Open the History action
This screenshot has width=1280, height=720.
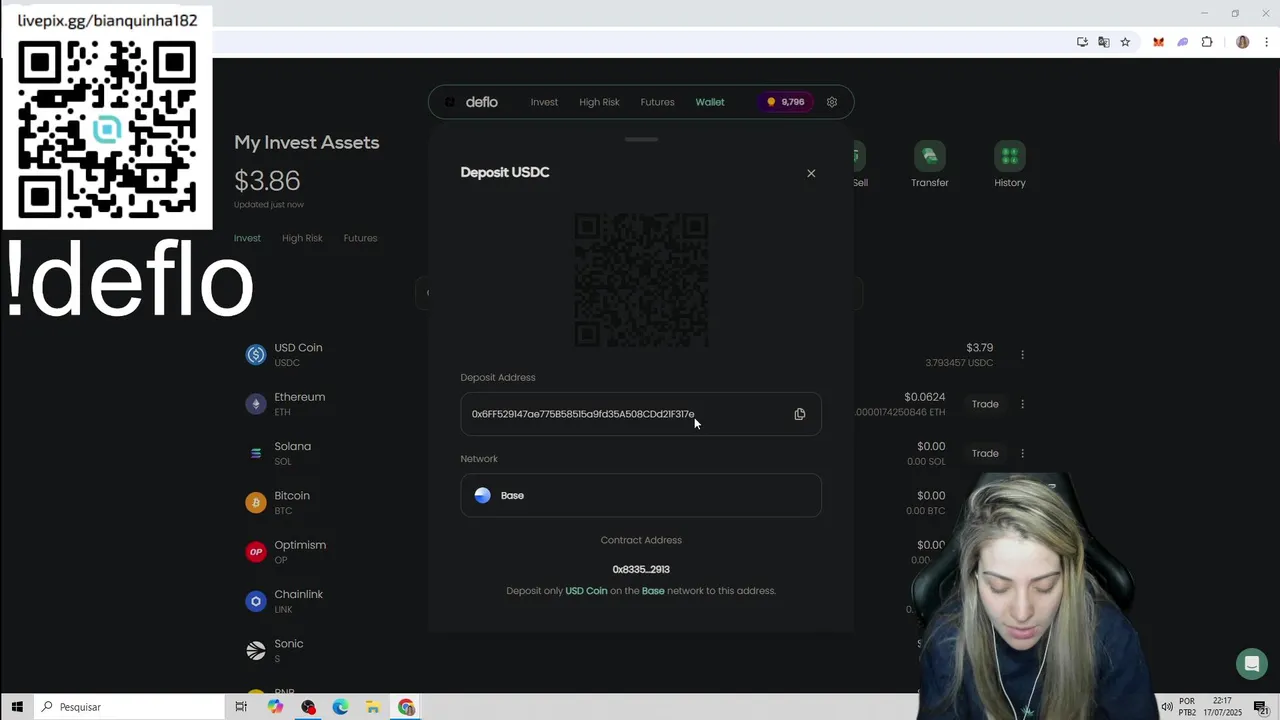[x=1010, y=165]
